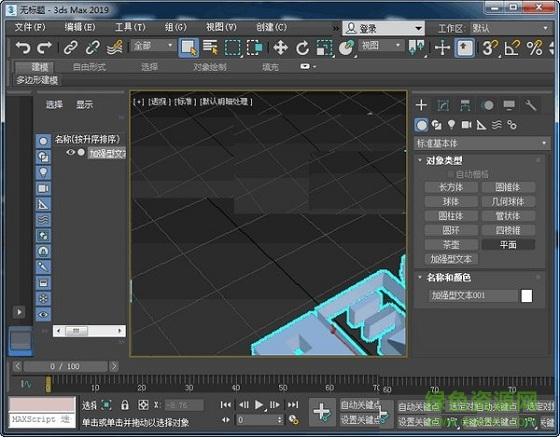Open Motion tab in command panel
This screenshot has width=560, height=440.
pyautogui.click(x=488, y=105)
